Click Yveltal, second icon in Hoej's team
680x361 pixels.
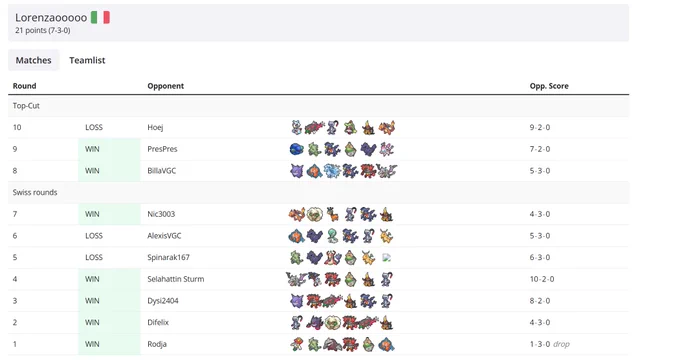pyautogui.click(x=314, y=127)
